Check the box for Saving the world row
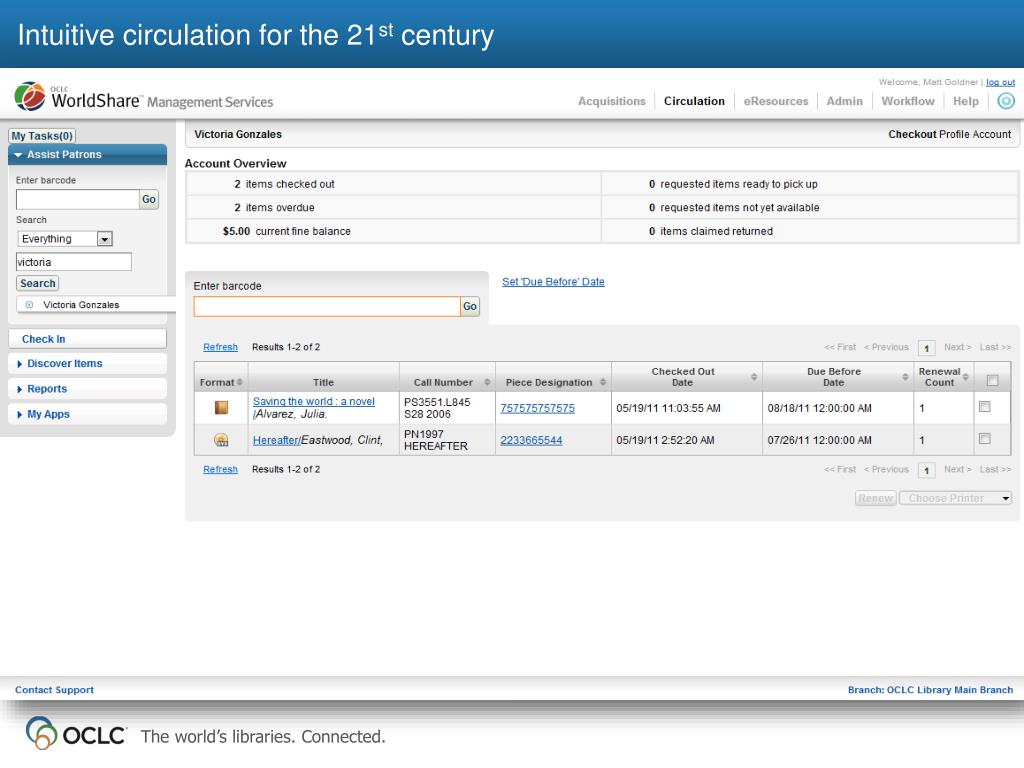The width and height of the screenshot is (1024, 768). (984, 407)
